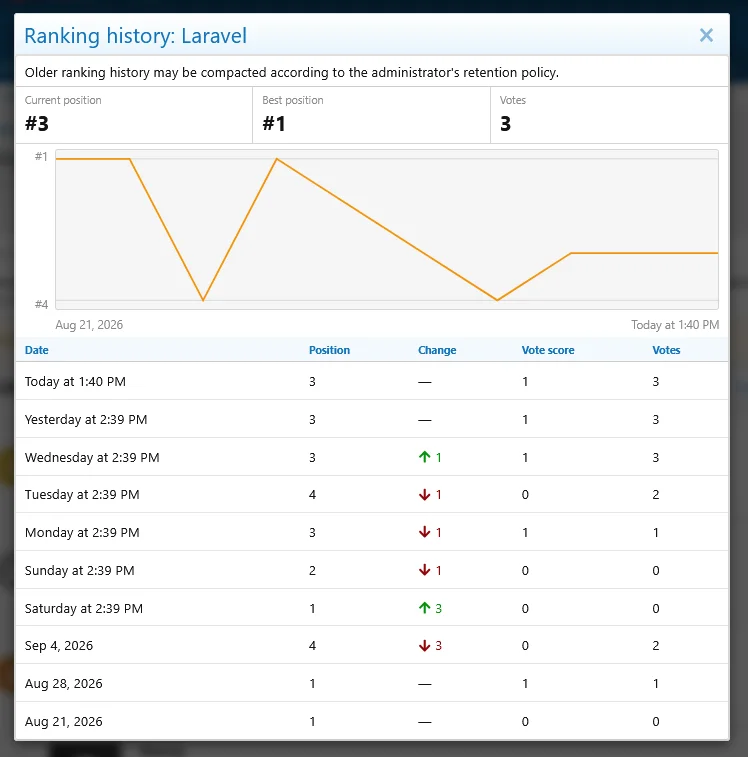
Task: Select 'Wednesday at 2:39 PM' date cell
Action: tap(92, 457)
